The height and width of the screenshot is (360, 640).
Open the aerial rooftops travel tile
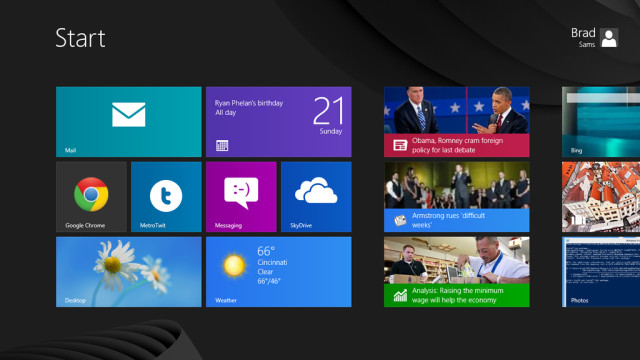[601, 197]
